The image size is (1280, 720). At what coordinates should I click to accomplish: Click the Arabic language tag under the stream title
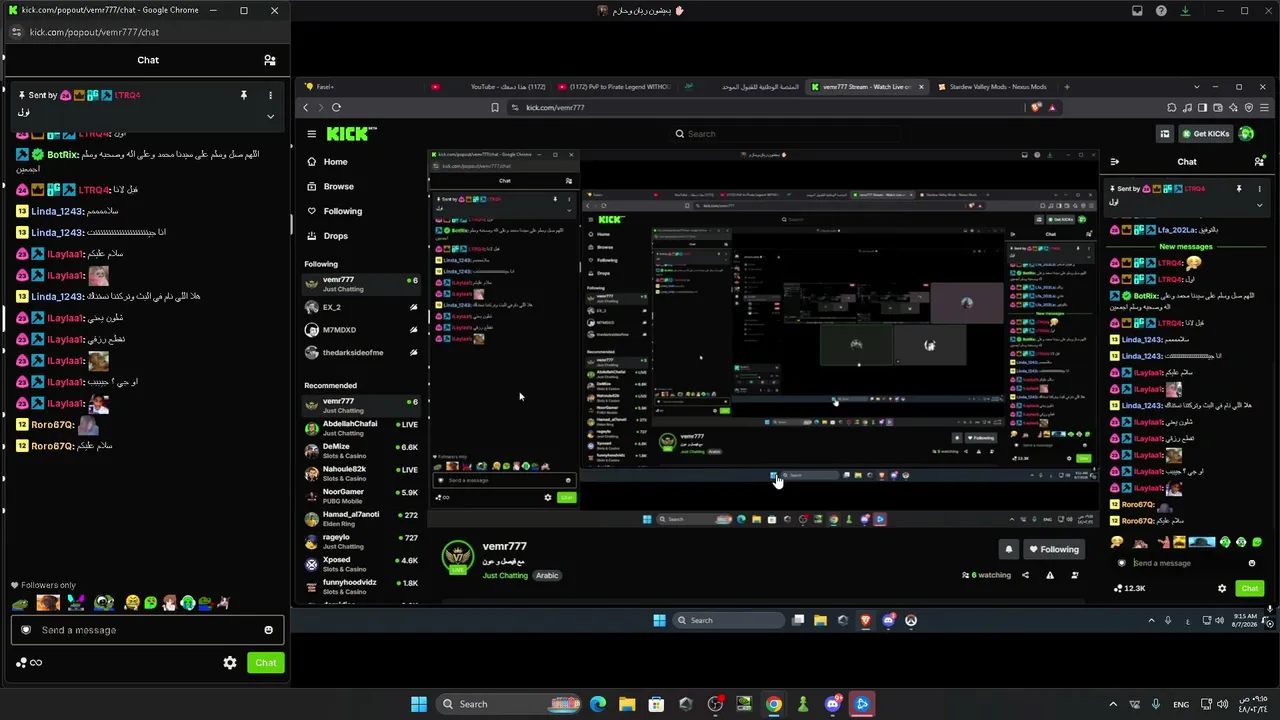(547, 576)
